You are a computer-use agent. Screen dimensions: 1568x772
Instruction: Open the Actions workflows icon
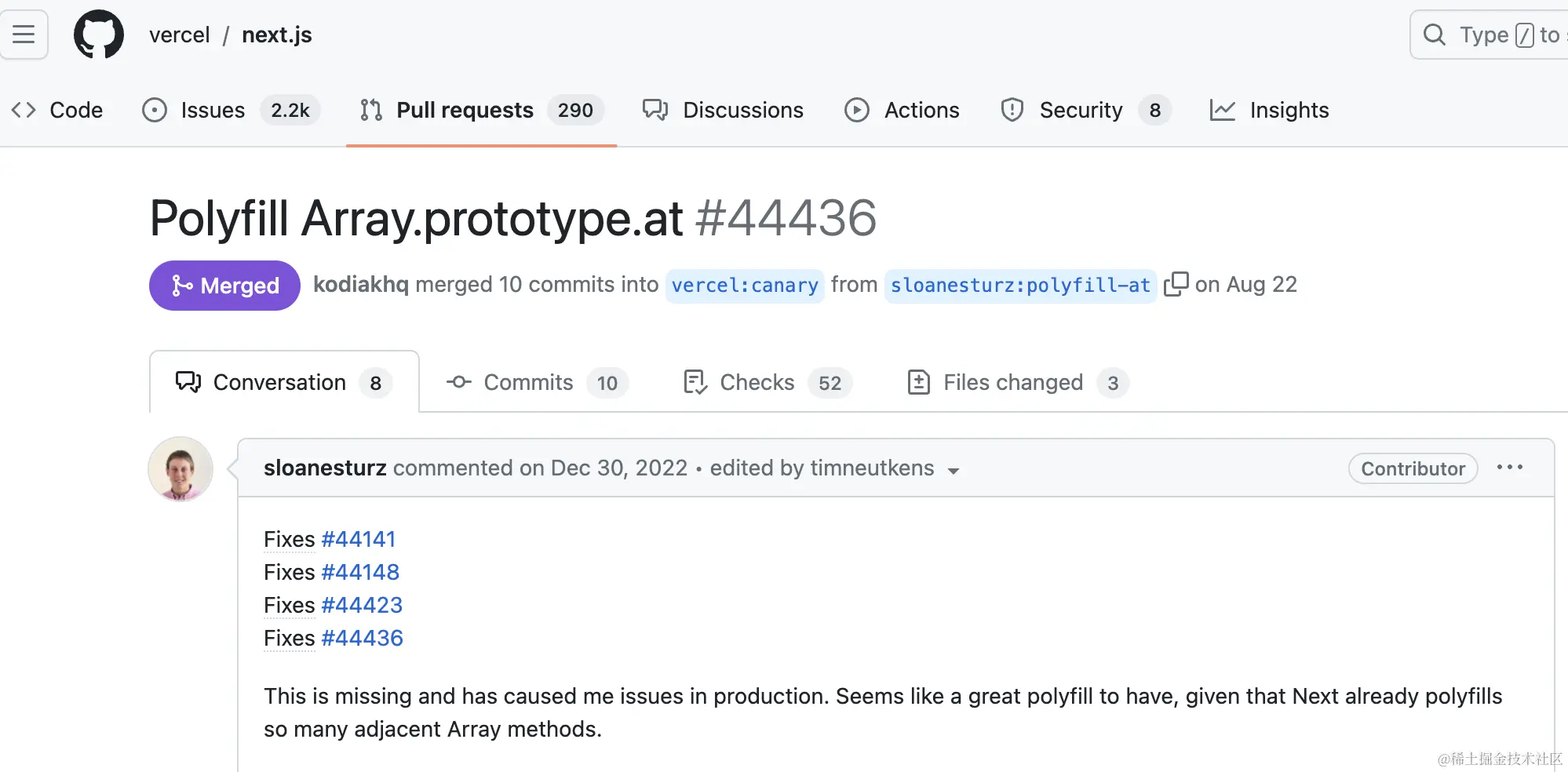[x=857, y=110]
